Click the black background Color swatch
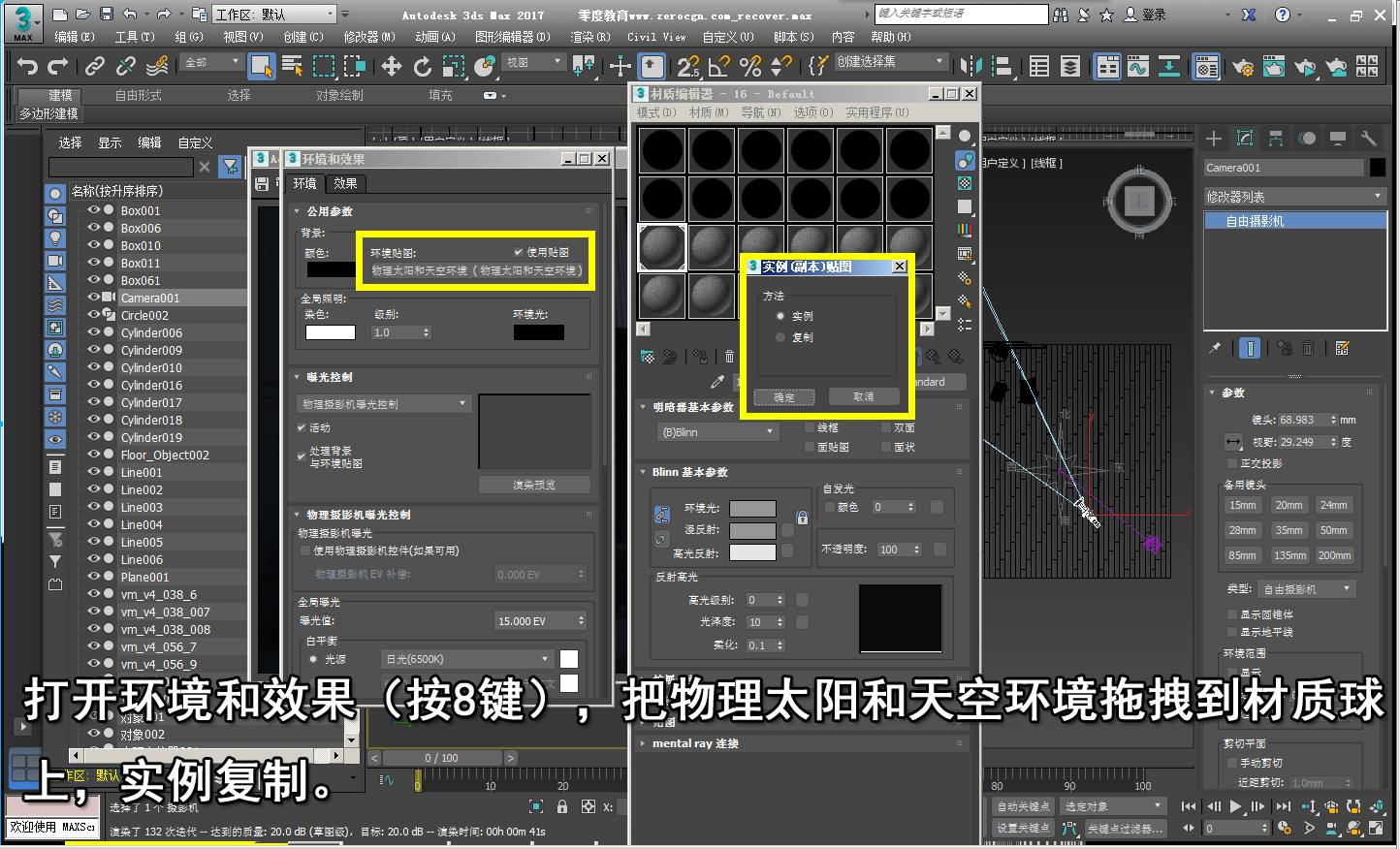The height and width of the screenshot is (849, 1400). coord(331,270)
